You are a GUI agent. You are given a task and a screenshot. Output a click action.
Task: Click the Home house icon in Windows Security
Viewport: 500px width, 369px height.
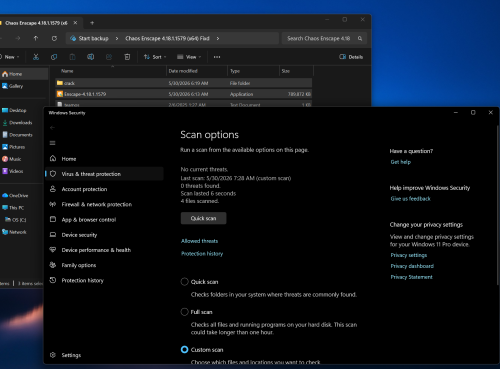point(53,158)
